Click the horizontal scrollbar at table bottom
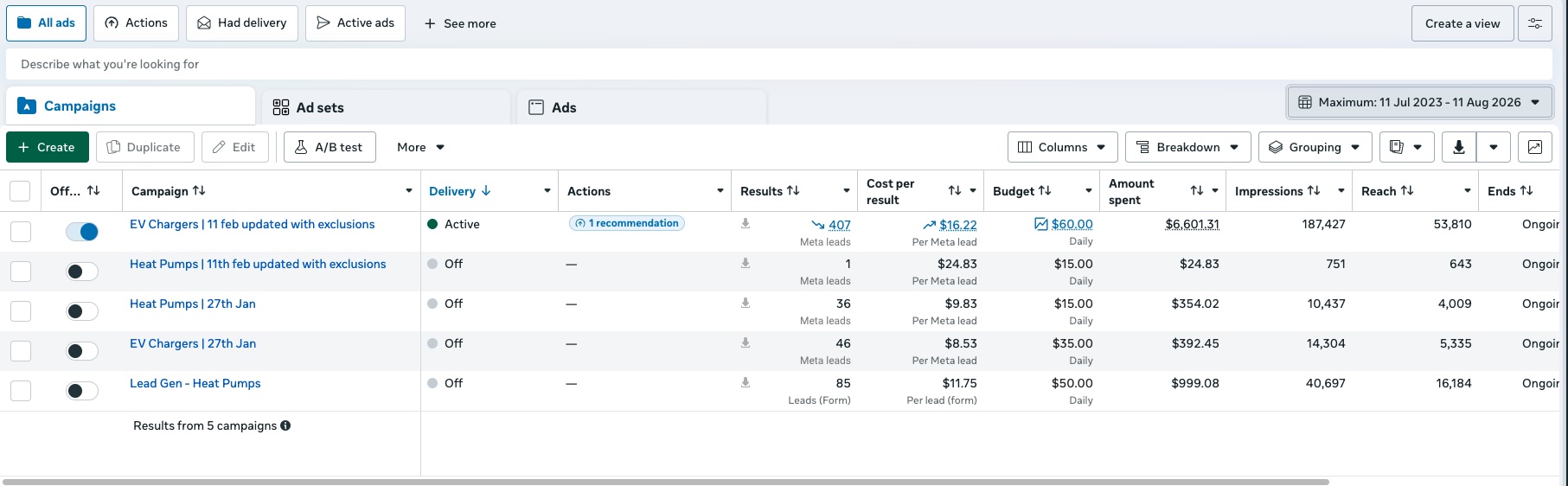This screenshot has height=486, width=1568. click(x=666, y=481)
